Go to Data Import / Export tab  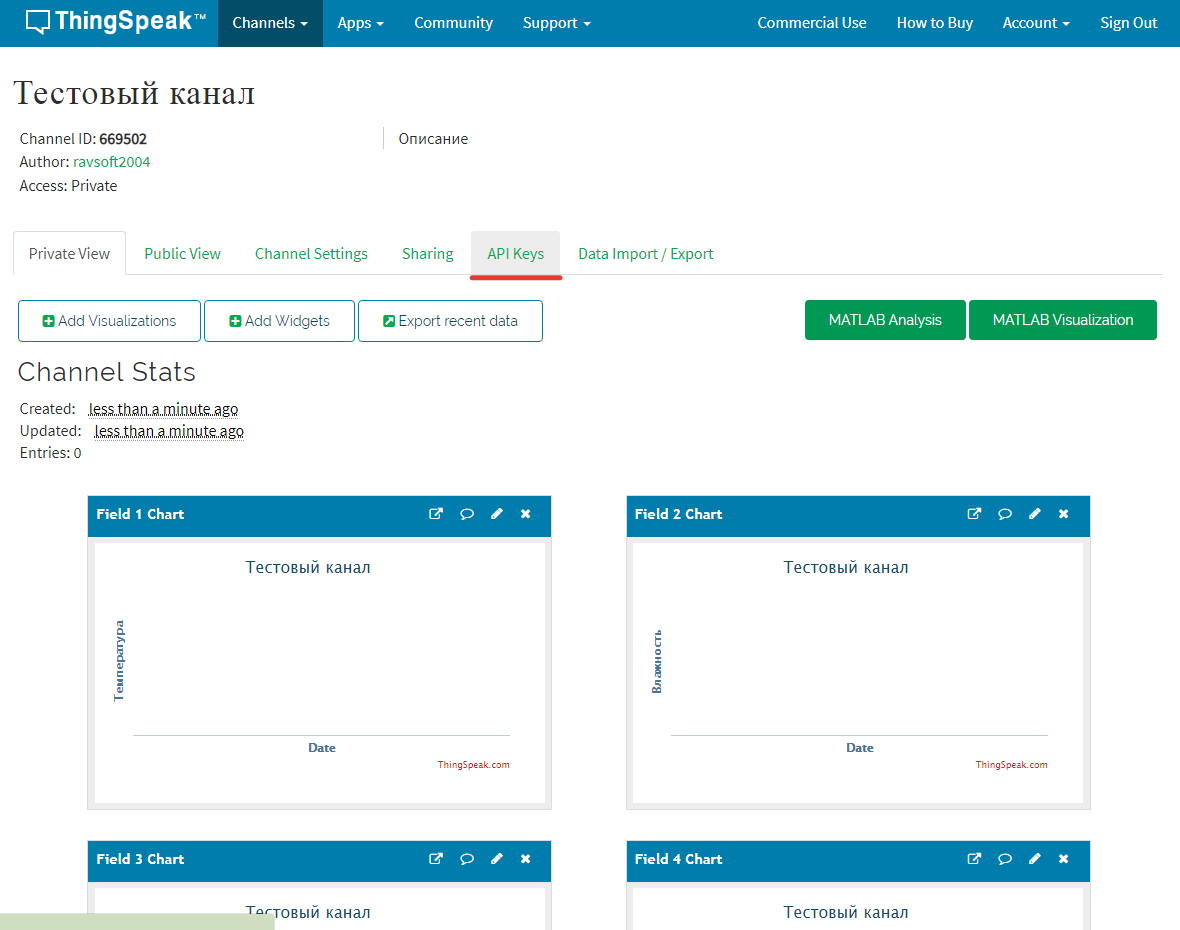click(x=646, y=254)
